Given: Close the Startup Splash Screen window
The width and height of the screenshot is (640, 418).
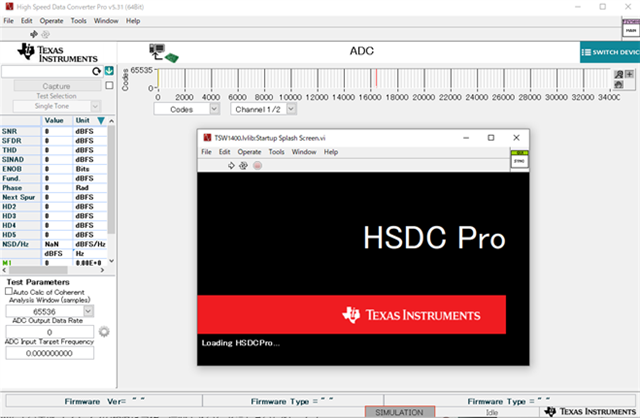Looking at the screenshot, I should [516, 138].
